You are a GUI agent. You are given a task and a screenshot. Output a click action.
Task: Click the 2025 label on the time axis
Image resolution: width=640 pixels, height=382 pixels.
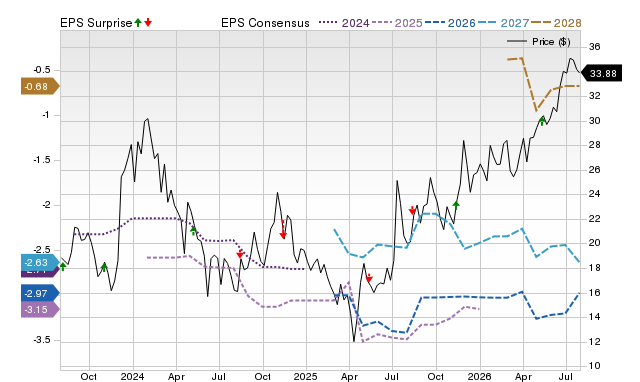(x=306, y=376)
